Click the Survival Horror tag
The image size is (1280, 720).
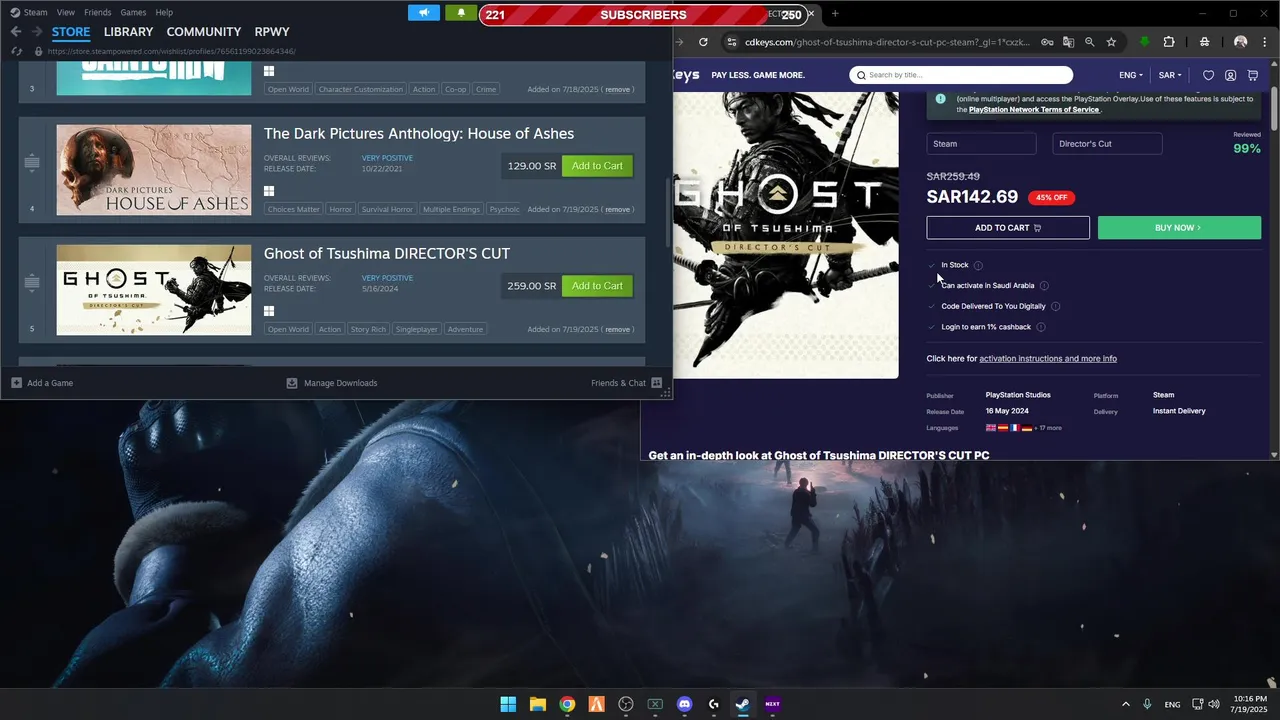387,210
